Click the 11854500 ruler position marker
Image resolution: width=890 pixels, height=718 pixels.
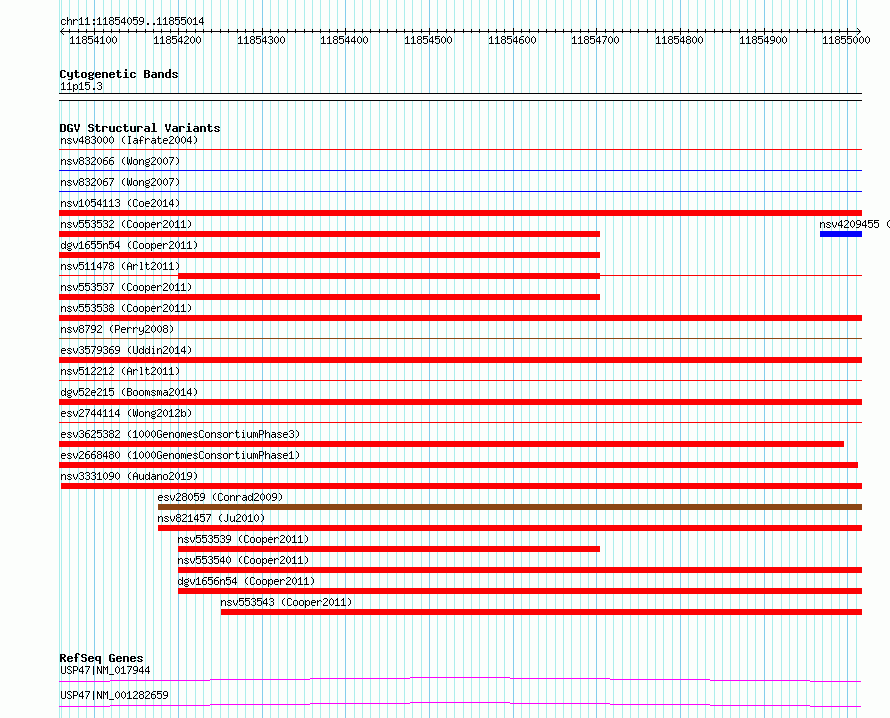tap(428, 40)
